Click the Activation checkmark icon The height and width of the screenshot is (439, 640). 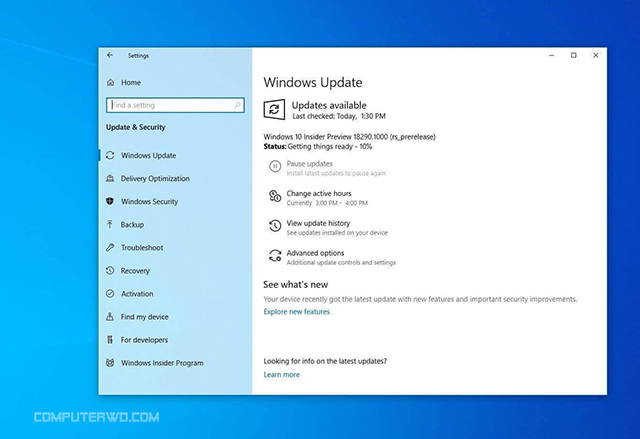point(110,293)
